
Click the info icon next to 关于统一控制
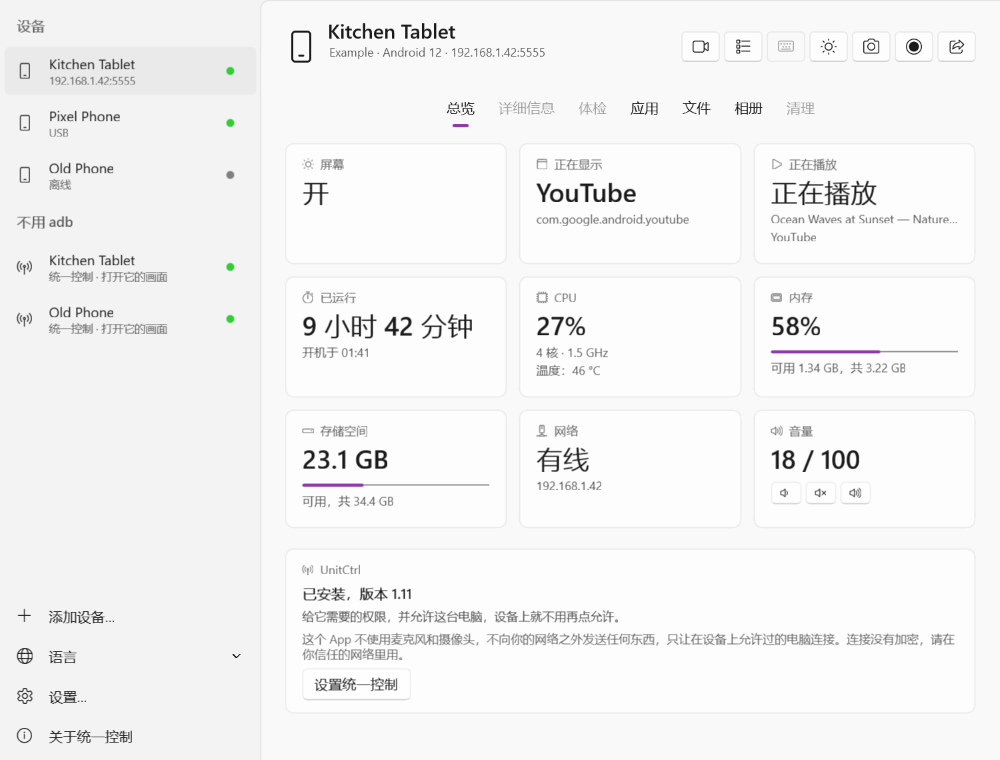[25, 736]
